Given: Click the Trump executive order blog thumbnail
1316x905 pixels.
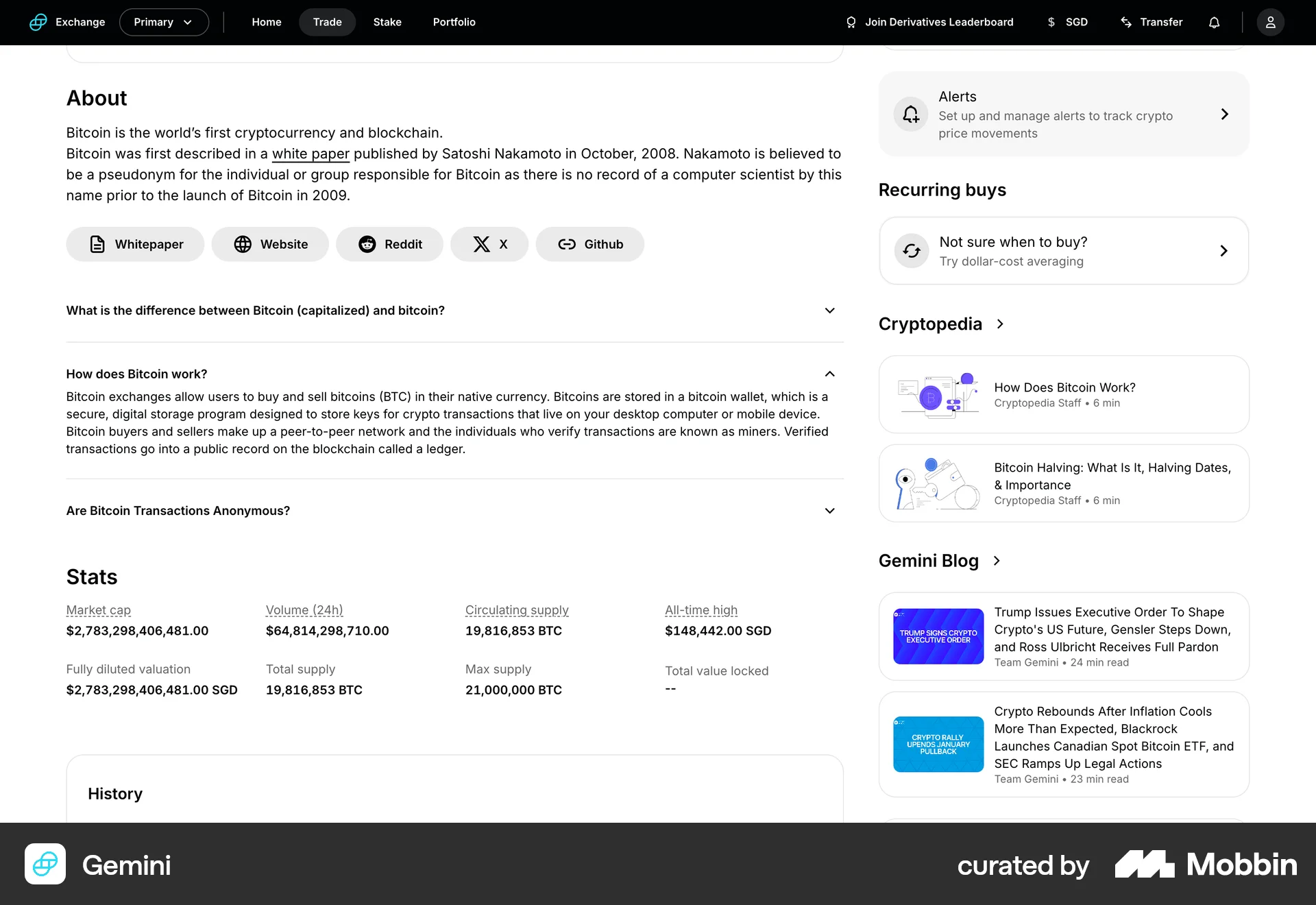Looking at the screenshot, I should pyautogui.click(x=938, y=636).
